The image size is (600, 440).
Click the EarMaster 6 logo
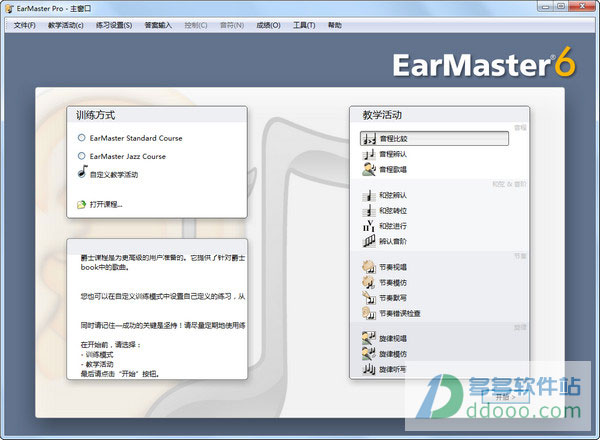tap(484, 63)
